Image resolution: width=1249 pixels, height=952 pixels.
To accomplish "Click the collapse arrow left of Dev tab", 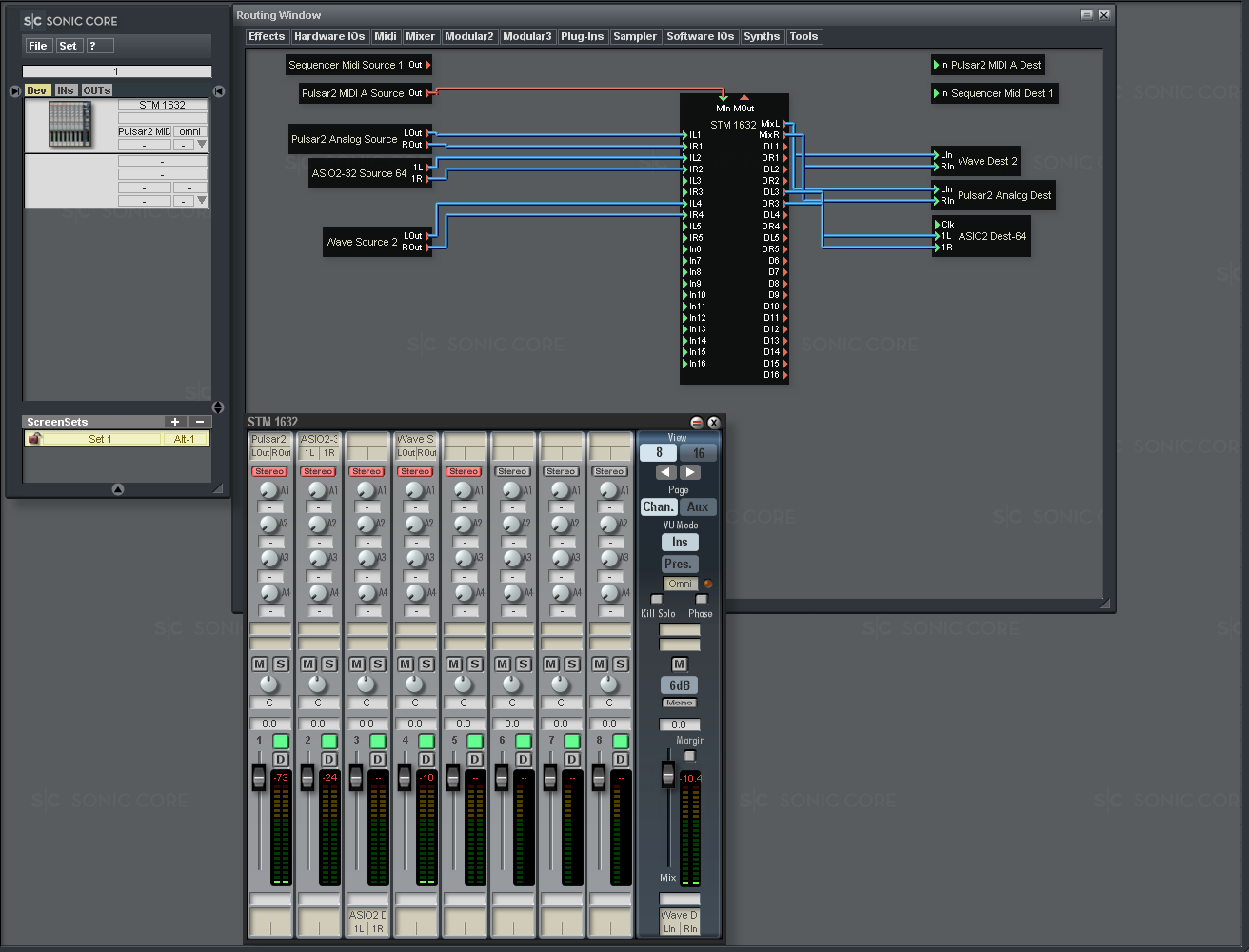I will coord(14,90).
